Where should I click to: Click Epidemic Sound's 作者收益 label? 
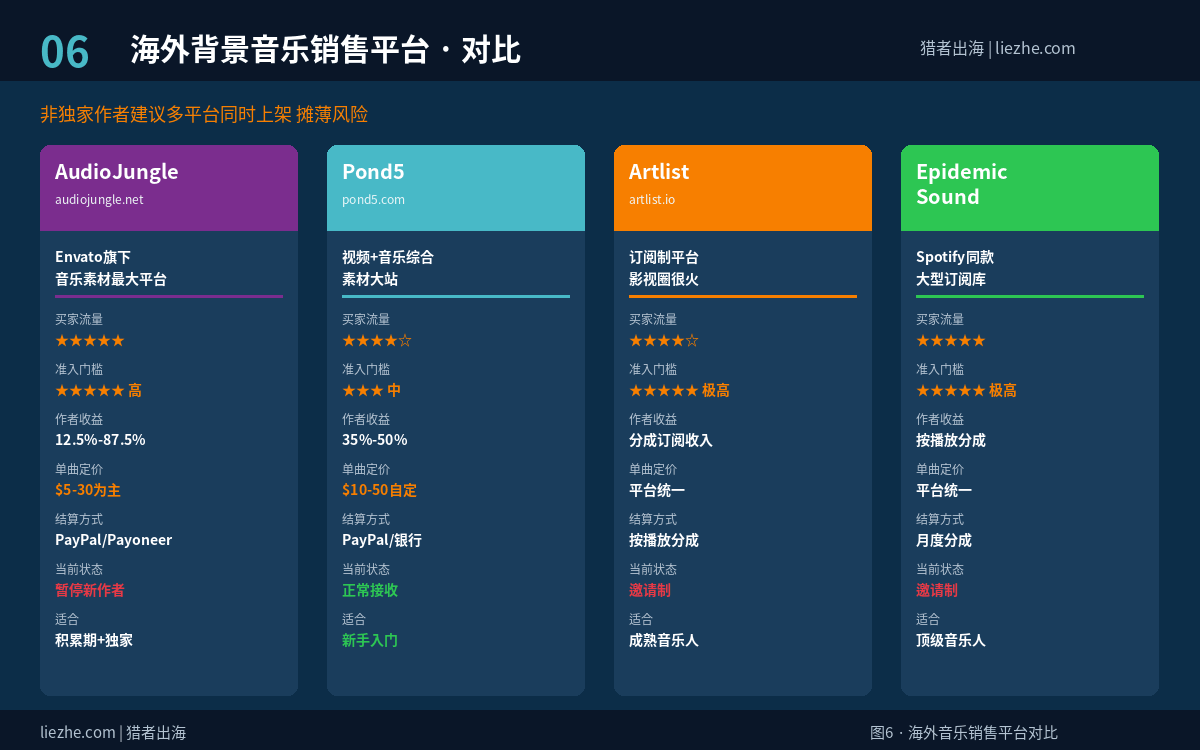pyautogui.click(x=940, y=419)
